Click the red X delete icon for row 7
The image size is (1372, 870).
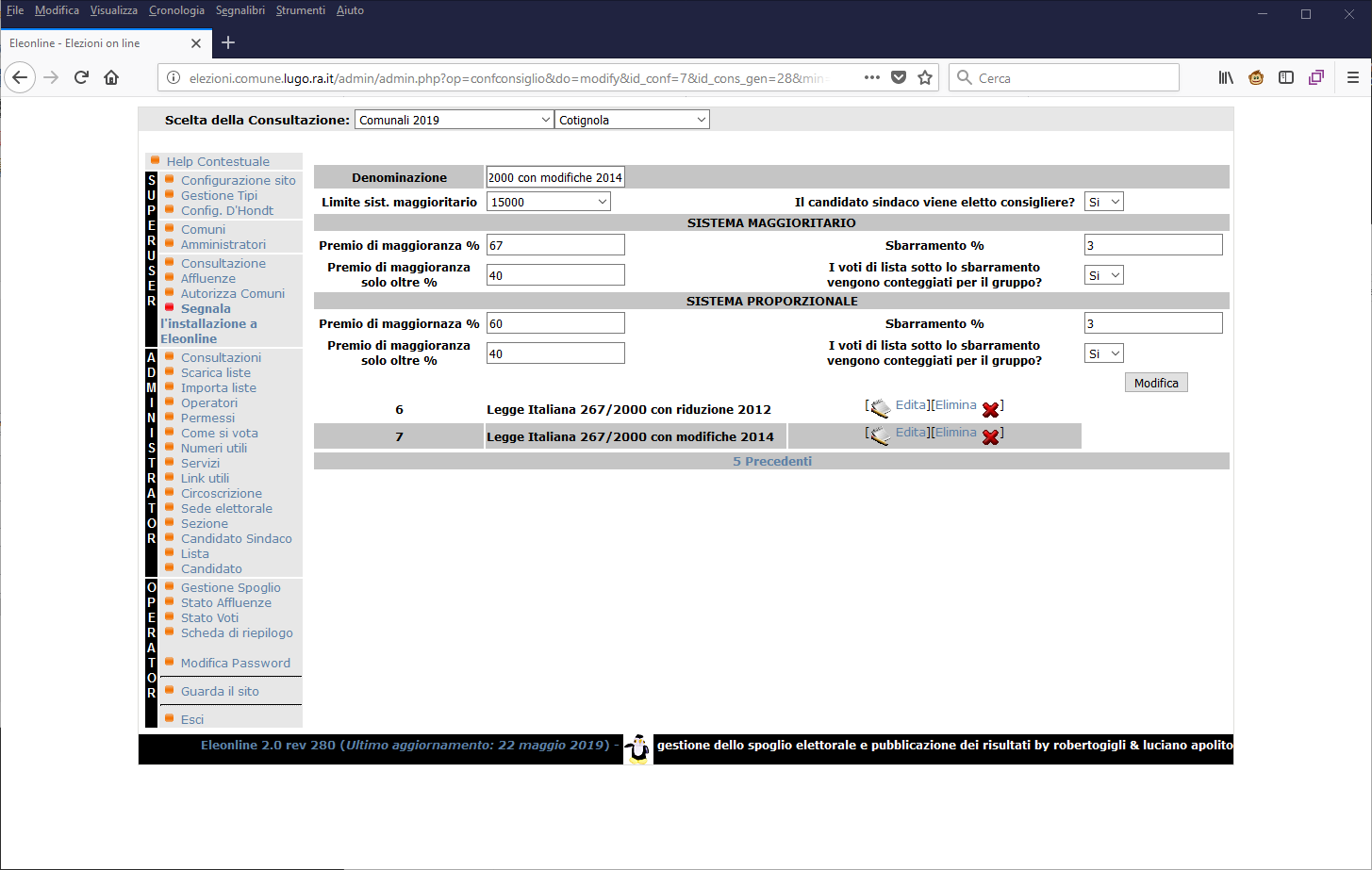coord(990,436)
